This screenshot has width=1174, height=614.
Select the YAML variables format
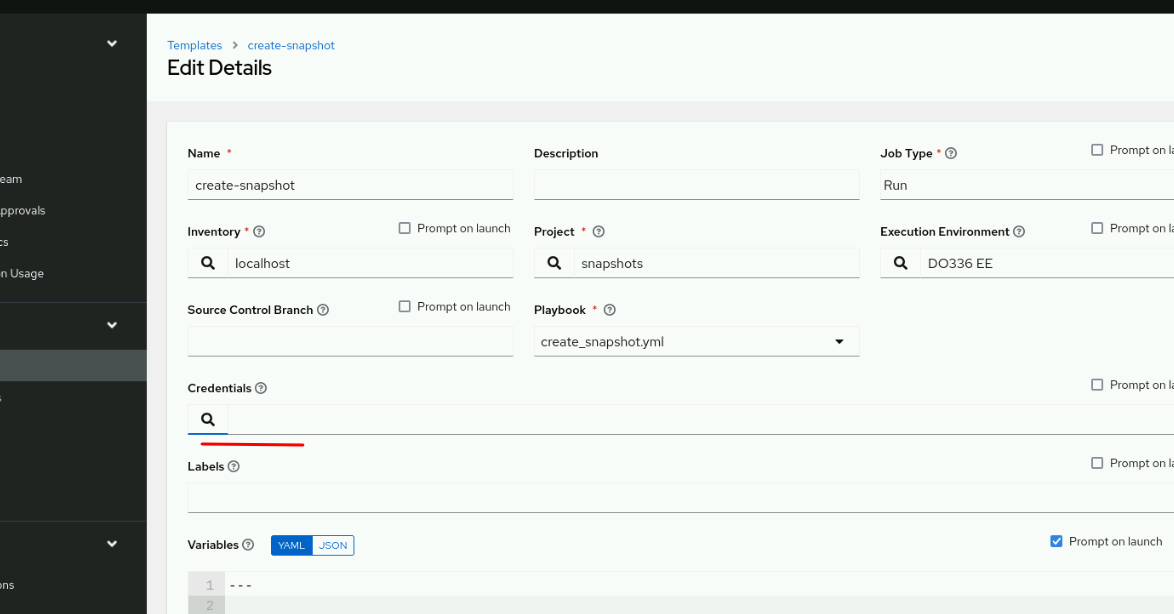point(291,545)
